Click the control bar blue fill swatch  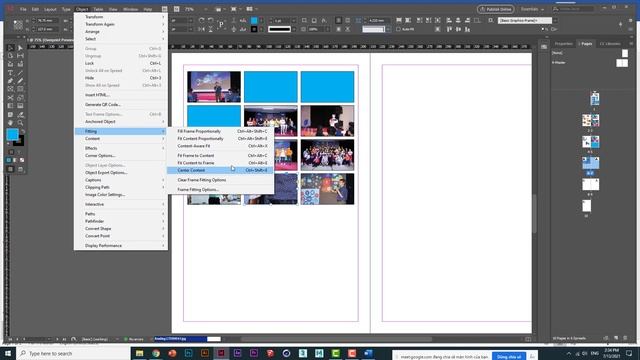coord(254,20)
